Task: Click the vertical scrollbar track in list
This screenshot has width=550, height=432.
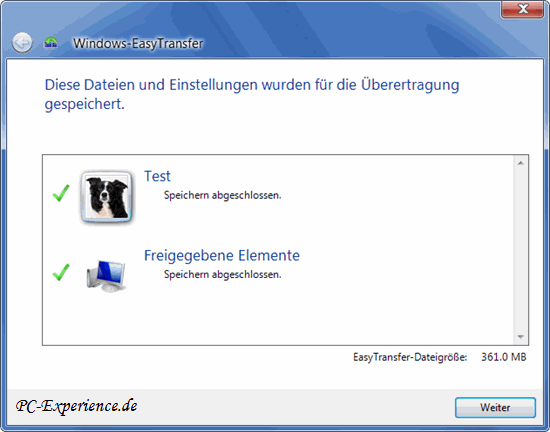Action: click(521, 250)
